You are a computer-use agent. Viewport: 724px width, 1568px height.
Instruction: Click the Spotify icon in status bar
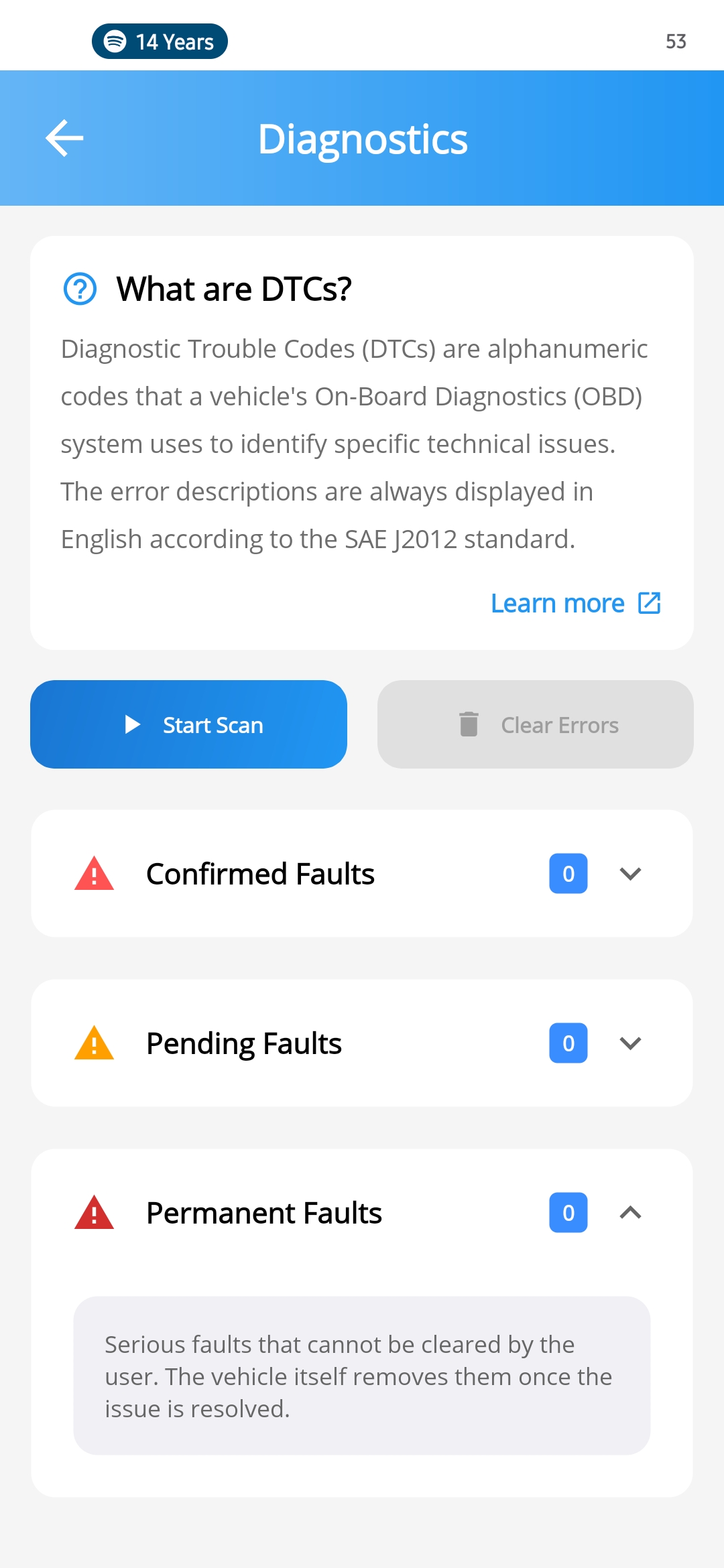(115, 42)
